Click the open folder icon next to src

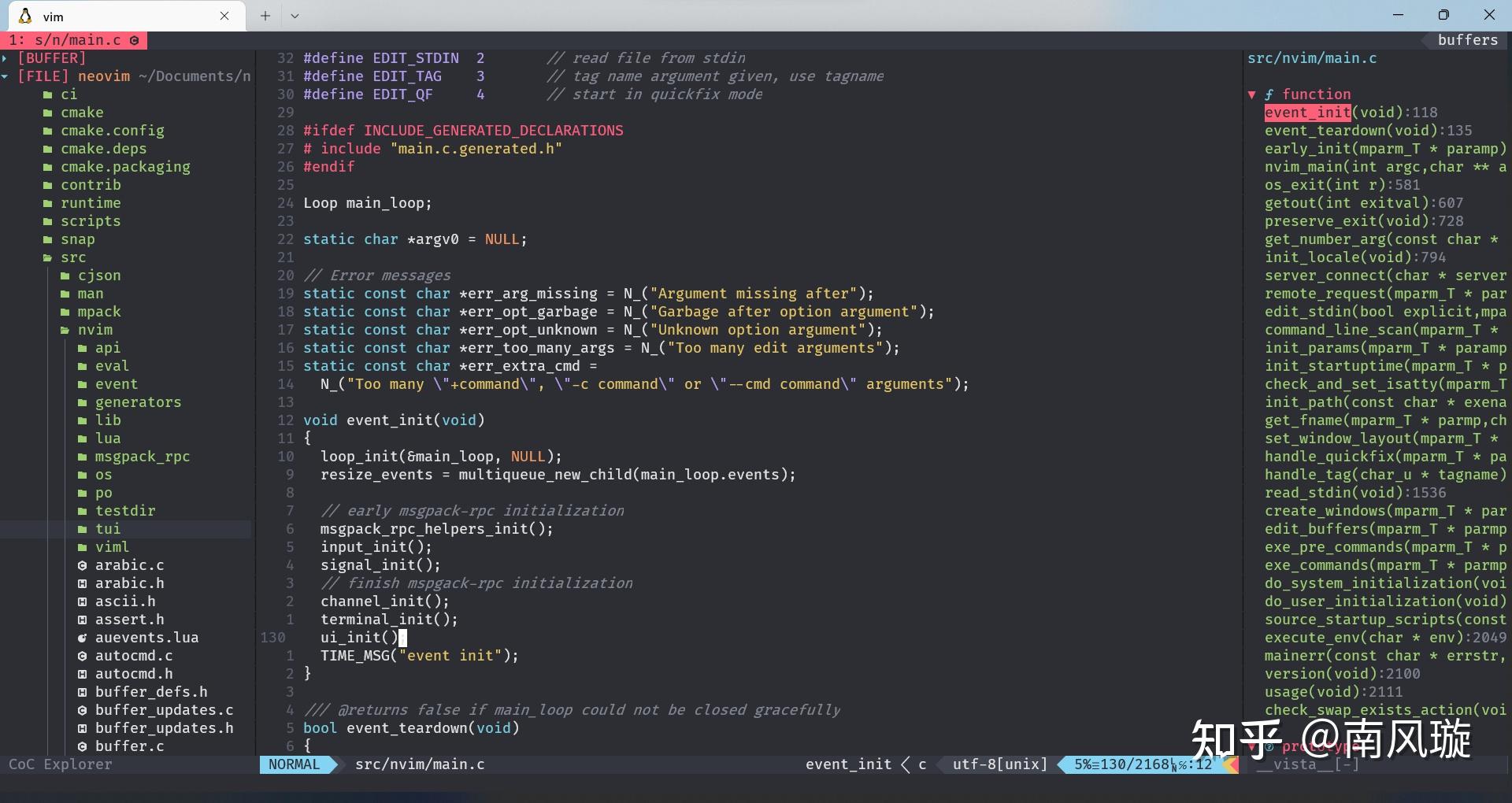[46, 257]
